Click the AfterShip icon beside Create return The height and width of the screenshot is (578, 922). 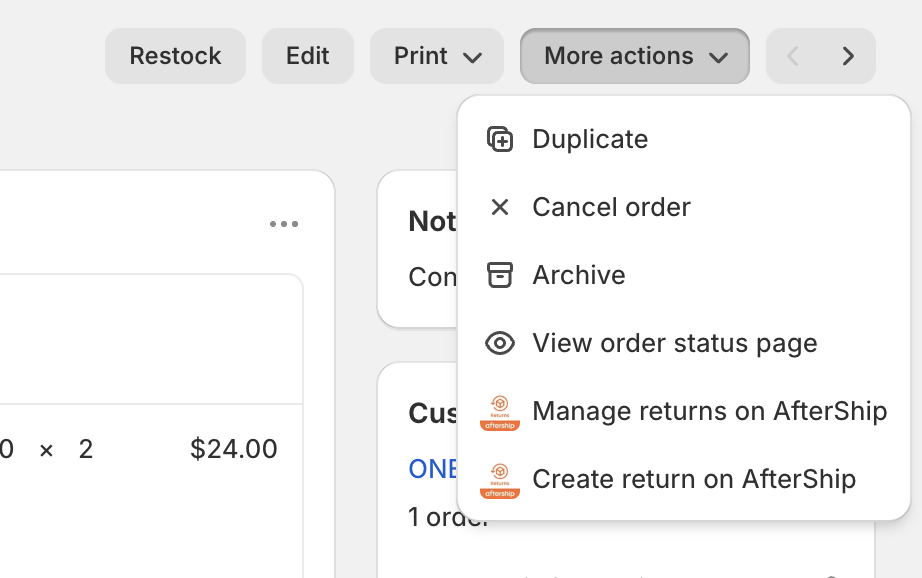click(499, 480)
